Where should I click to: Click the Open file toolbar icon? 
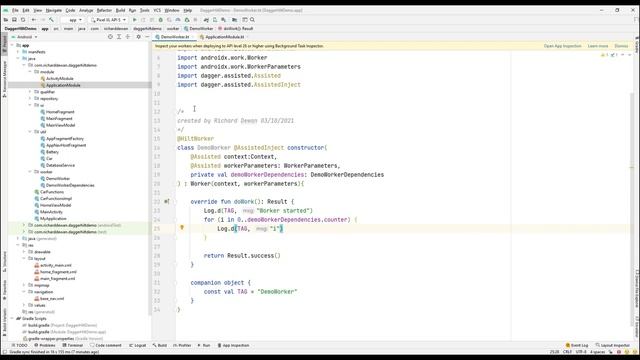(6, 20)
